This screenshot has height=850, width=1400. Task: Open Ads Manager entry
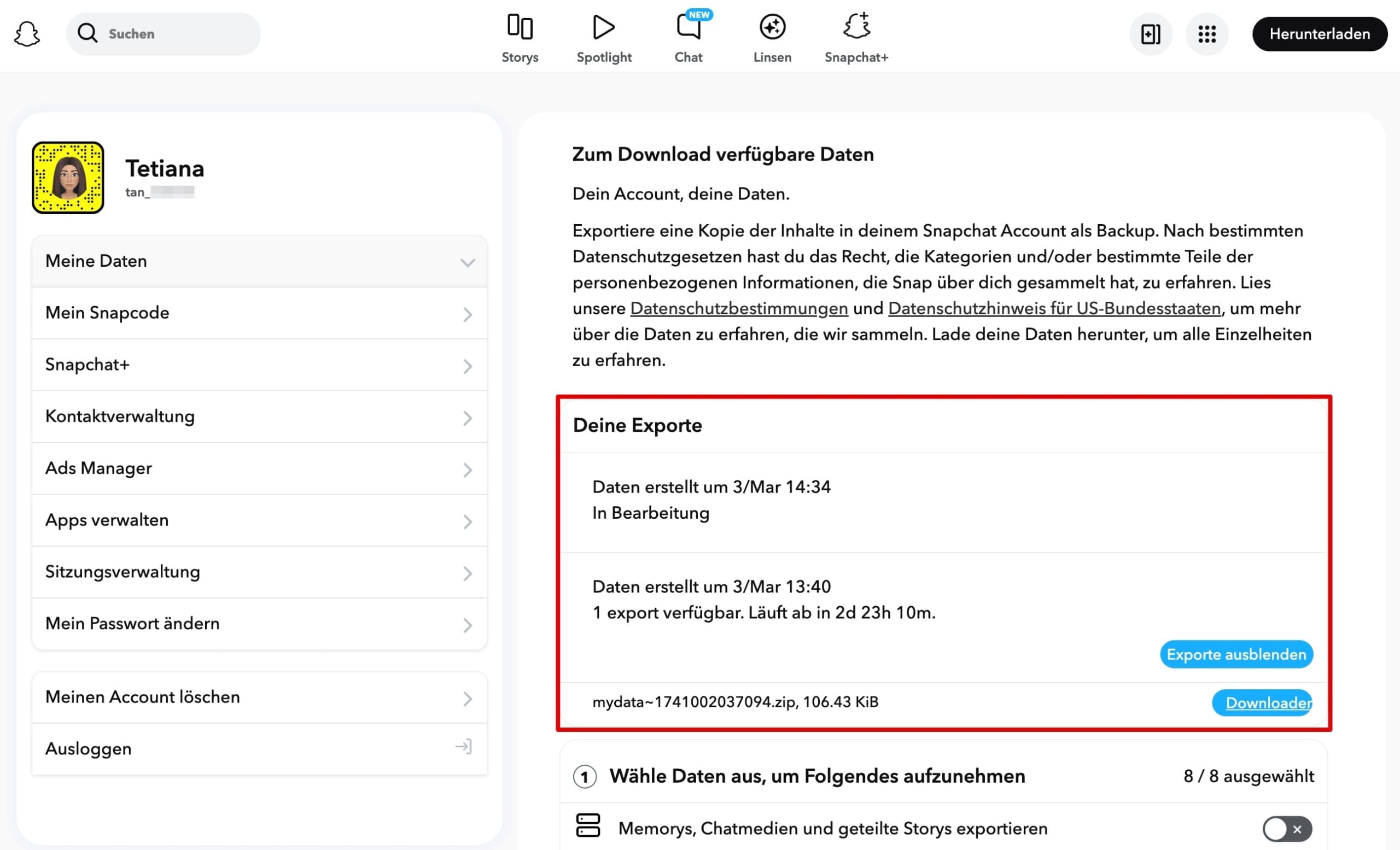click(x=260, y=468)
